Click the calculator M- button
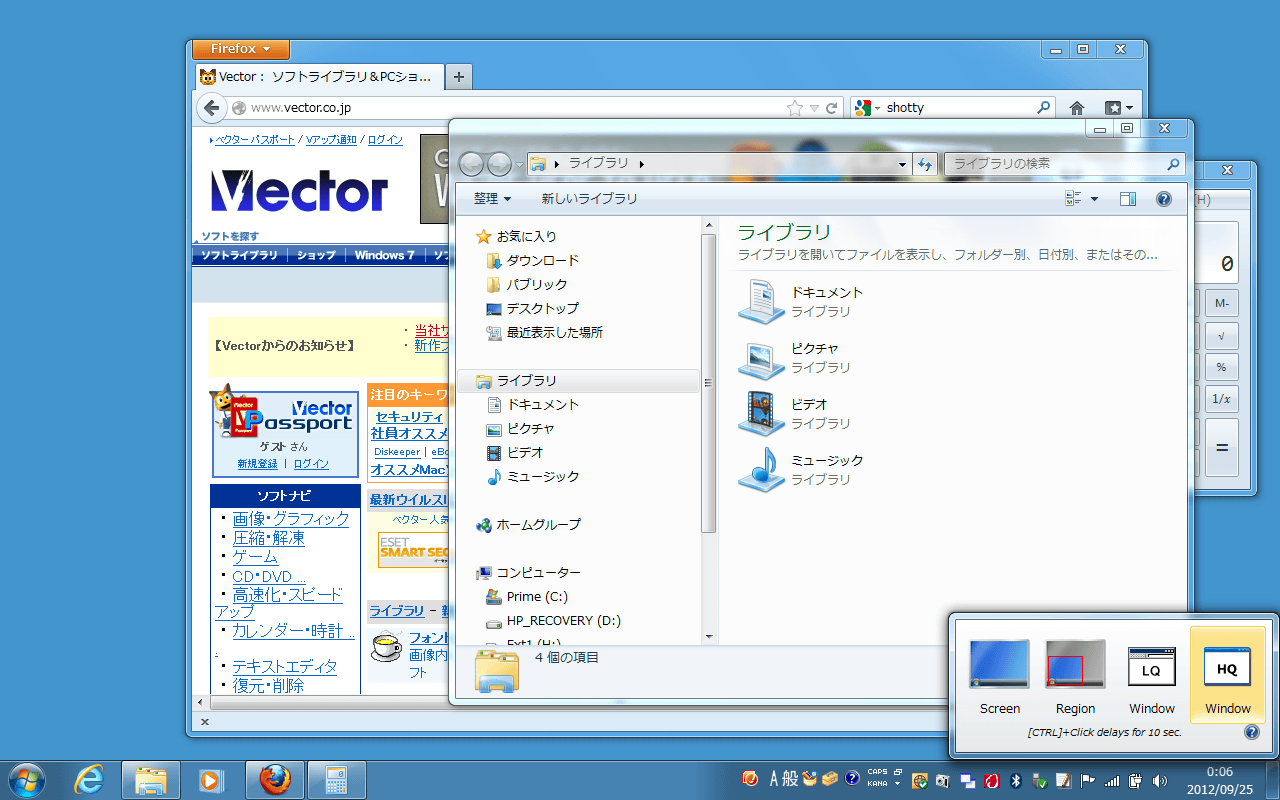This screenshot has width=1280, height=800. [1221, 303]
